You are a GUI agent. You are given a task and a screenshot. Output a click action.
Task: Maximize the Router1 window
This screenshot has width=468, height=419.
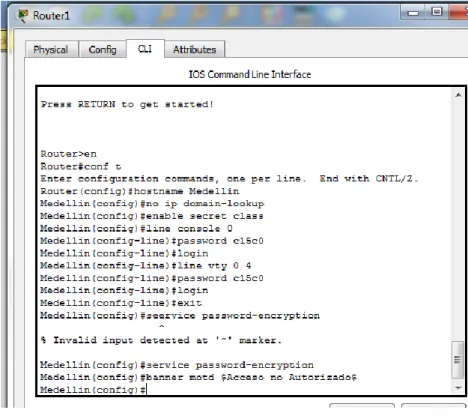click(437, 12)
